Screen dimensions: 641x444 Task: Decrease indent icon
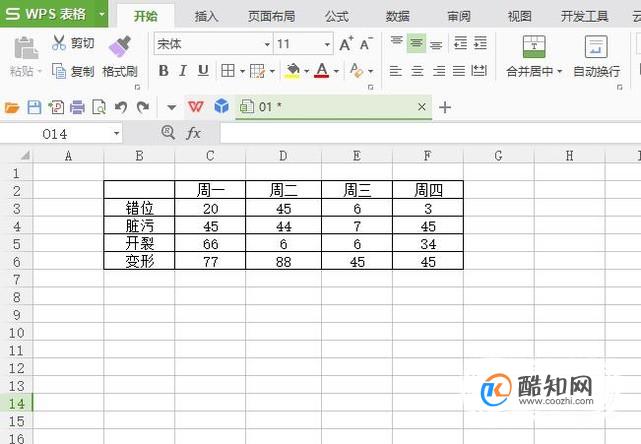point(460,43)
